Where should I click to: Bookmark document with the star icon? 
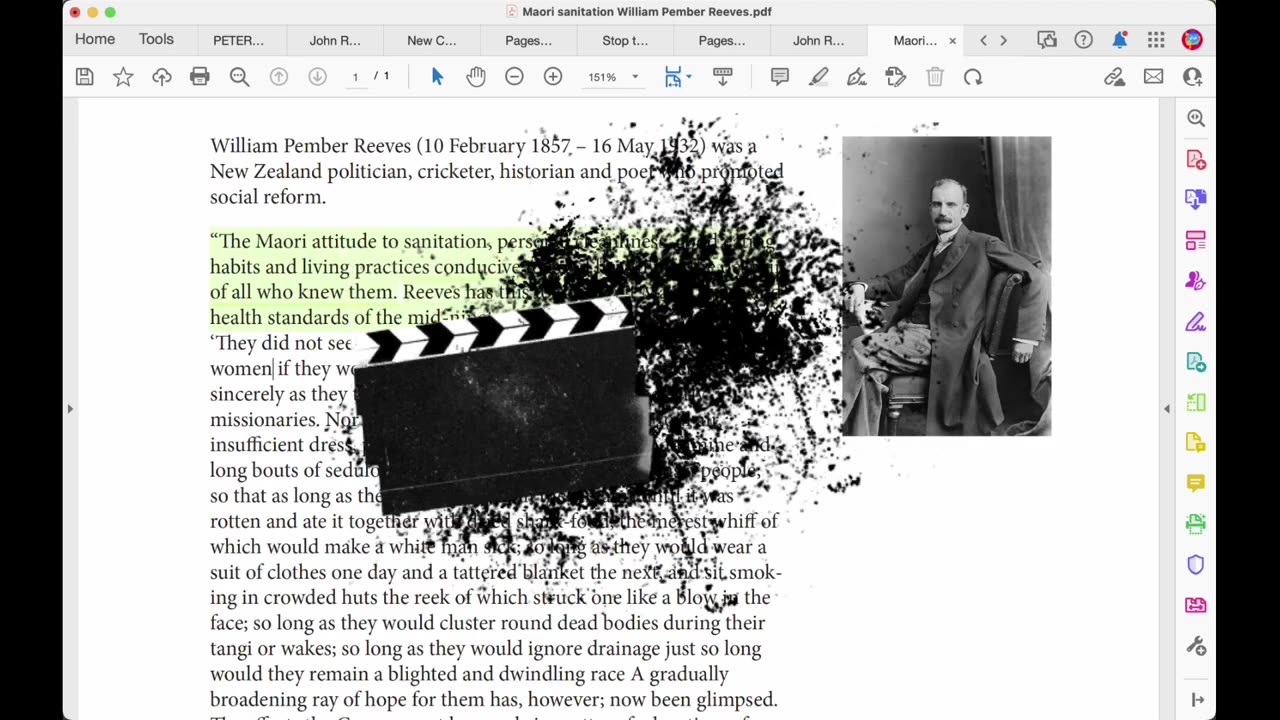tap(123, 77)
